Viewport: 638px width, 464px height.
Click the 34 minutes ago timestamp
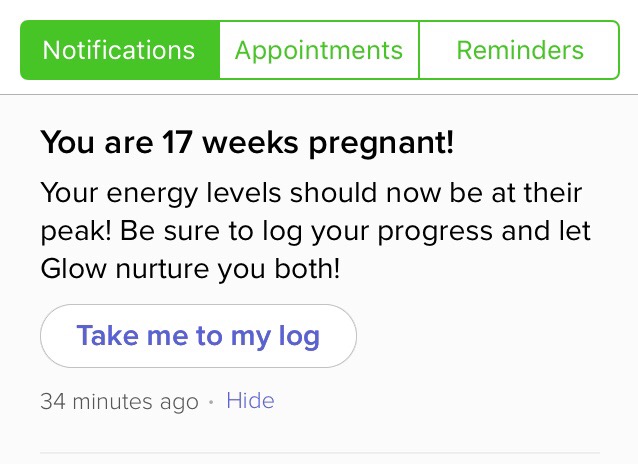click(x=119, y=402)
